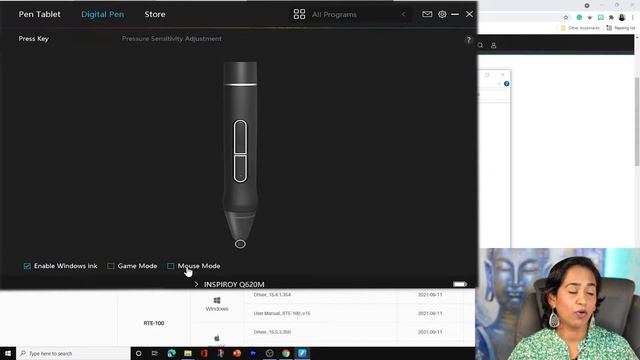Download the Driver_15.5.3.350 file link
640x360 pixels.
[x=272, y=332]
